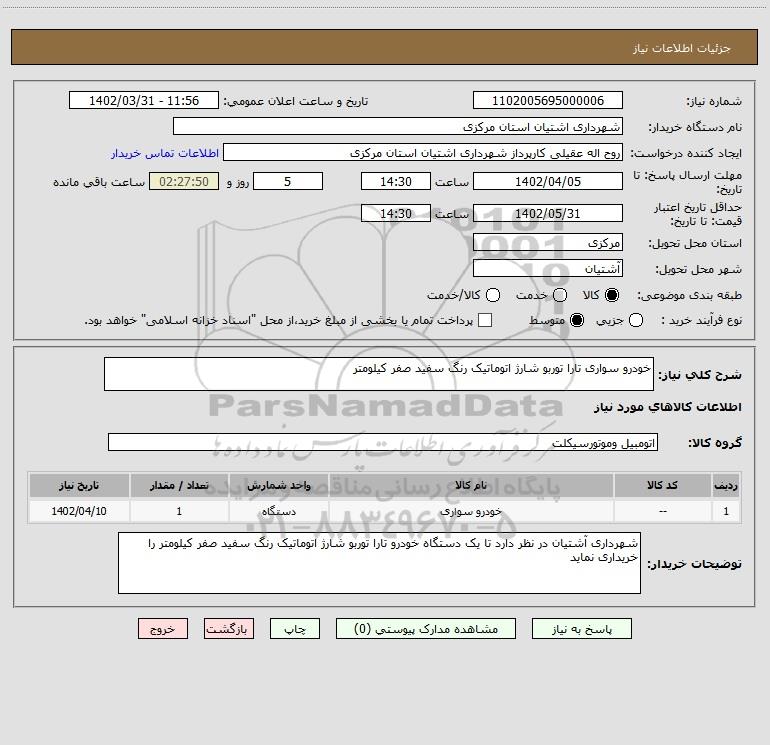The height and width of the screenshot is (745, 770).
Task: Click the need date cell 1402/04/10
Action: 79,511
